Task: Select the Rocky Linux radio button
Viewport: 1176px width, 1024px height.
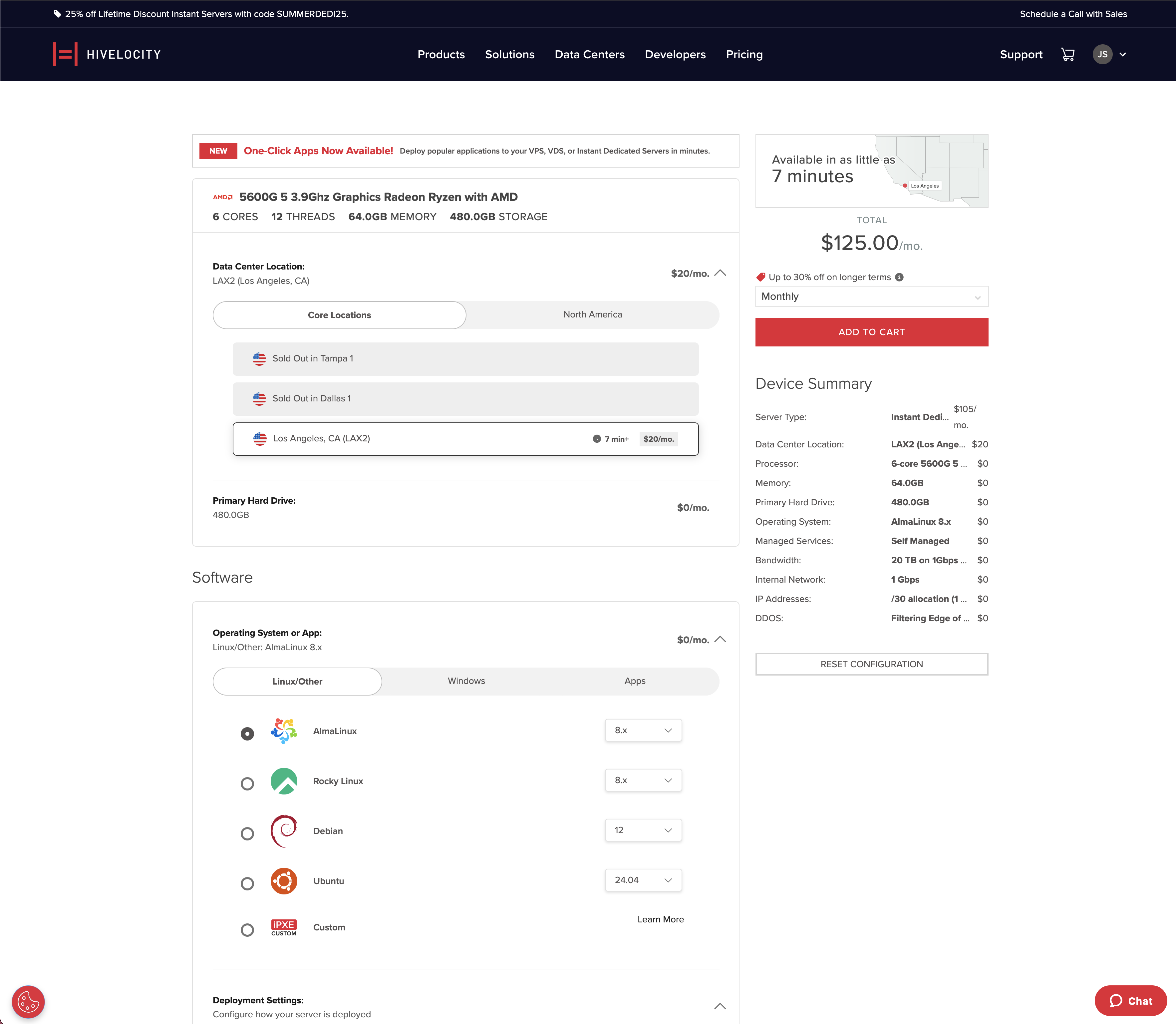Action: [247, 783]
